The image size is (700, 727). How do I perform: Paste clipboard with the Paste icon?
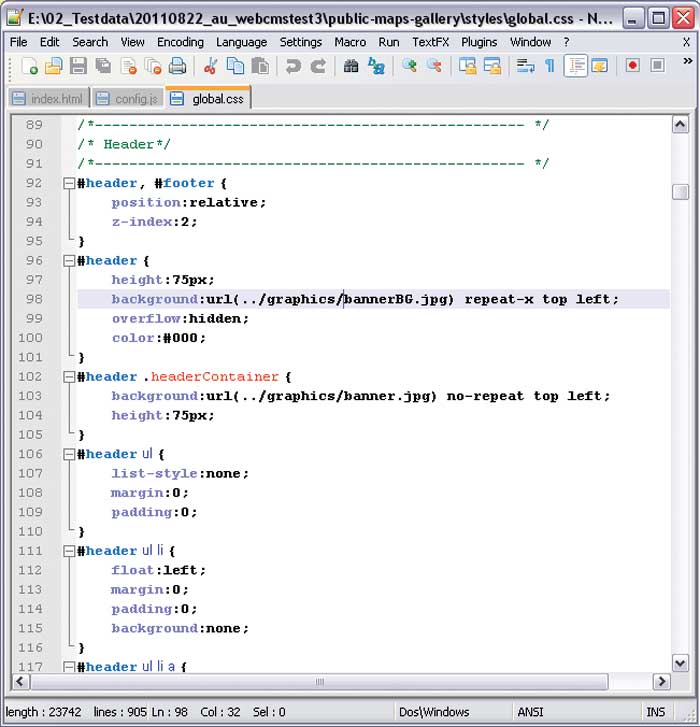[x=260, y=66]
